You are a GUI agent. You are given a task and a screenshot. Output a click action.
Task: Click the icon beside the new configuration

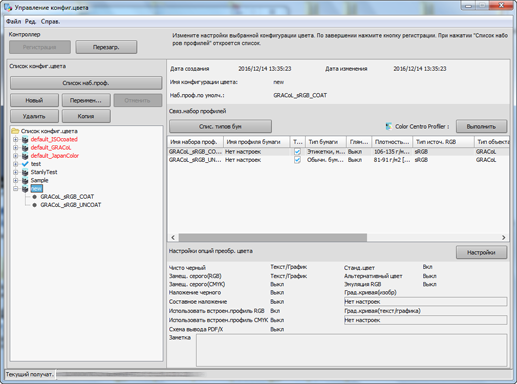pos(25,189)
